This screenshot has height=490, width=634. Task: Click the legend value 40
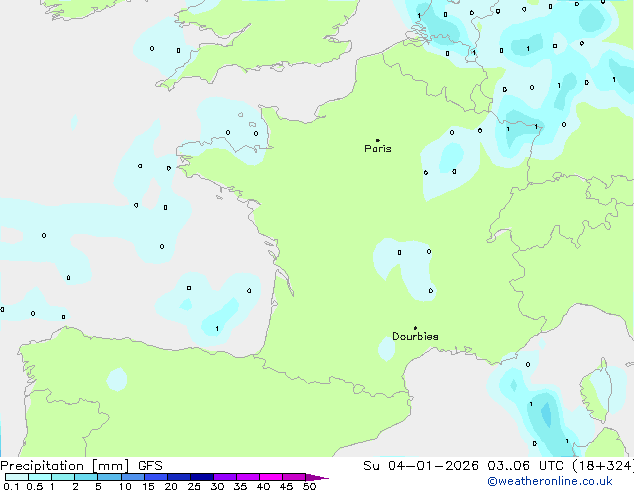click(263, 486)
